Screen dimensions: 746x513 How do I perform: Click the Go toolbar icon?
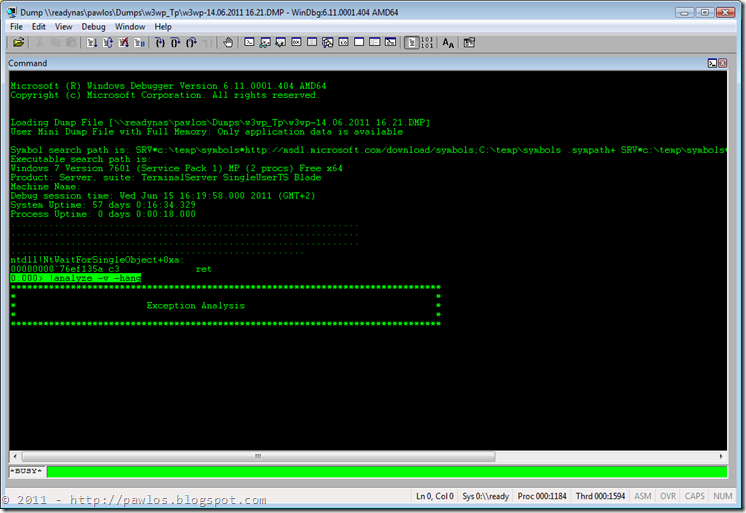[x=92, y=43]
